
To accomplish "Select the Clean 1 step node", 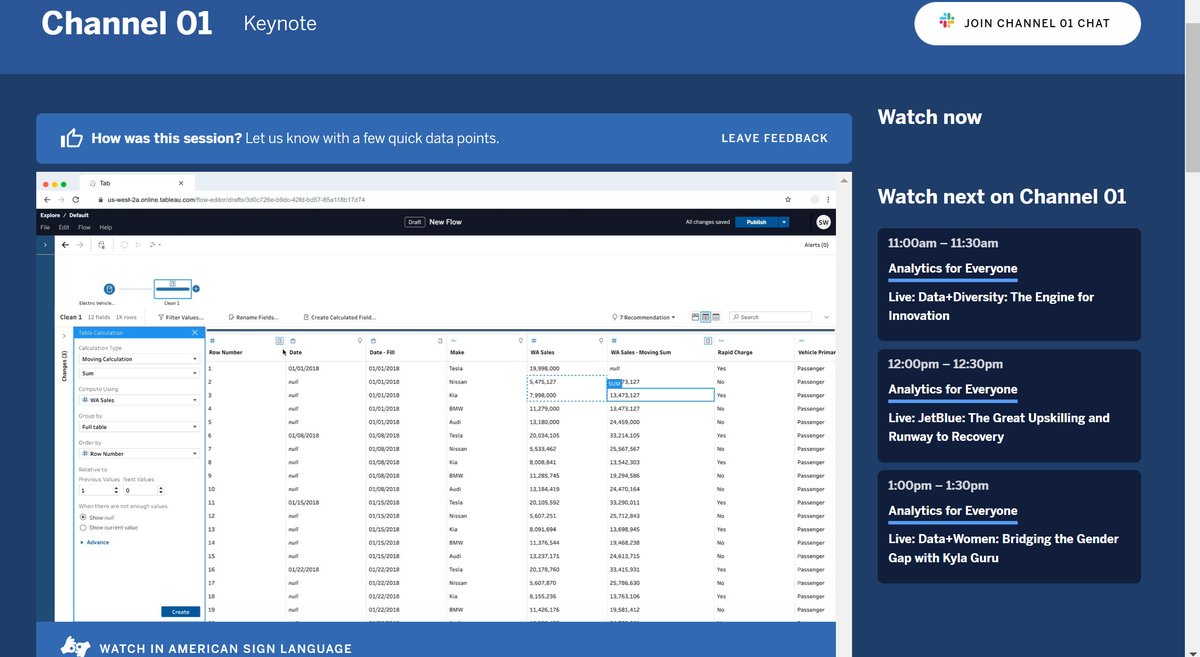I will coord(171,287).
